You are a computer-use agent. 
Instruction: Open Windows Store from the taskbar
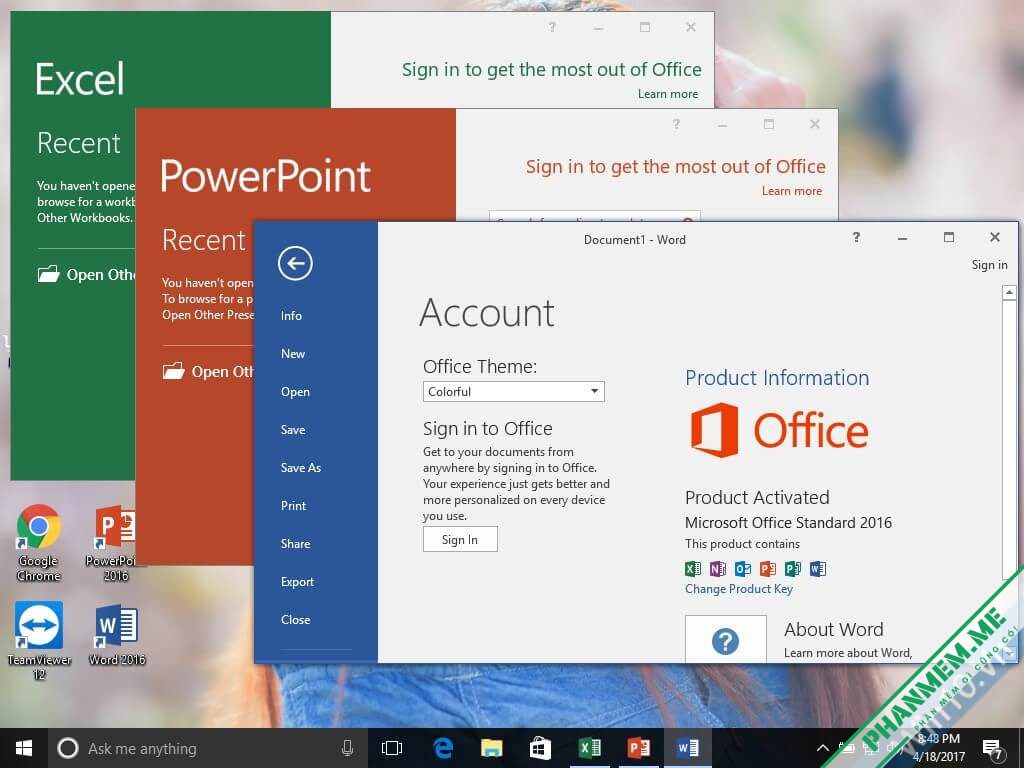point(540,748)
